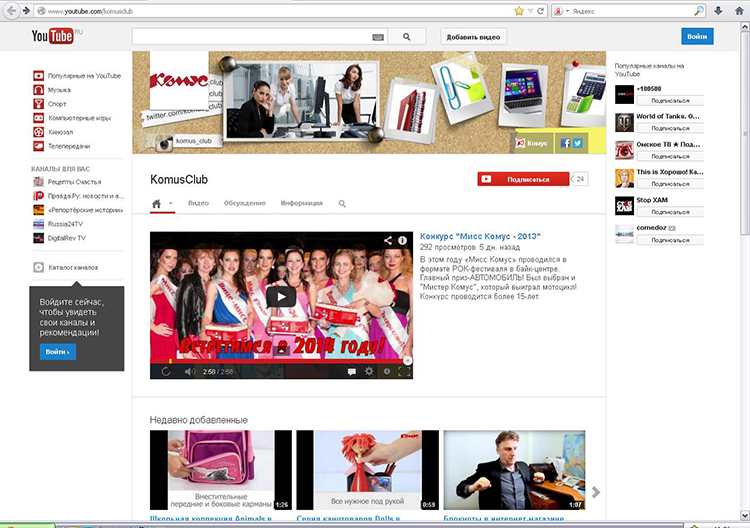Subscribe to comedoz channel
The width and height of the screenshot is (750, 528).
tap(670, 240)
